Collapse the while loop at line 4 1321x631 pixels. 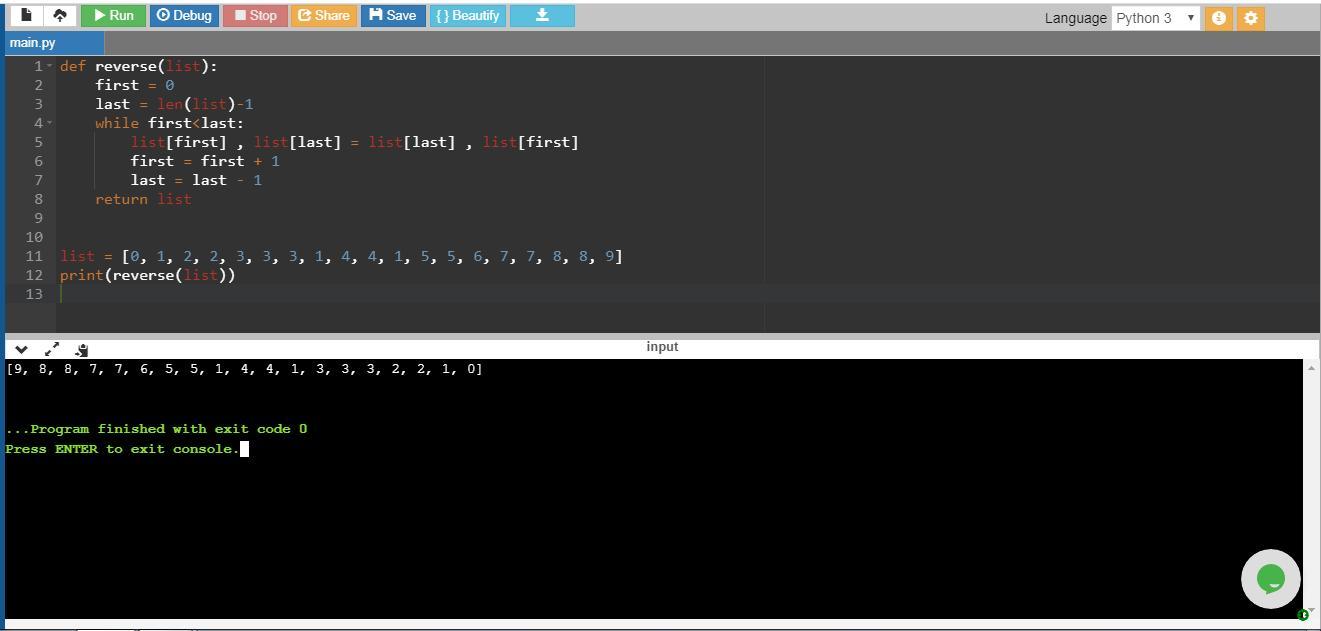pos(50,123)
